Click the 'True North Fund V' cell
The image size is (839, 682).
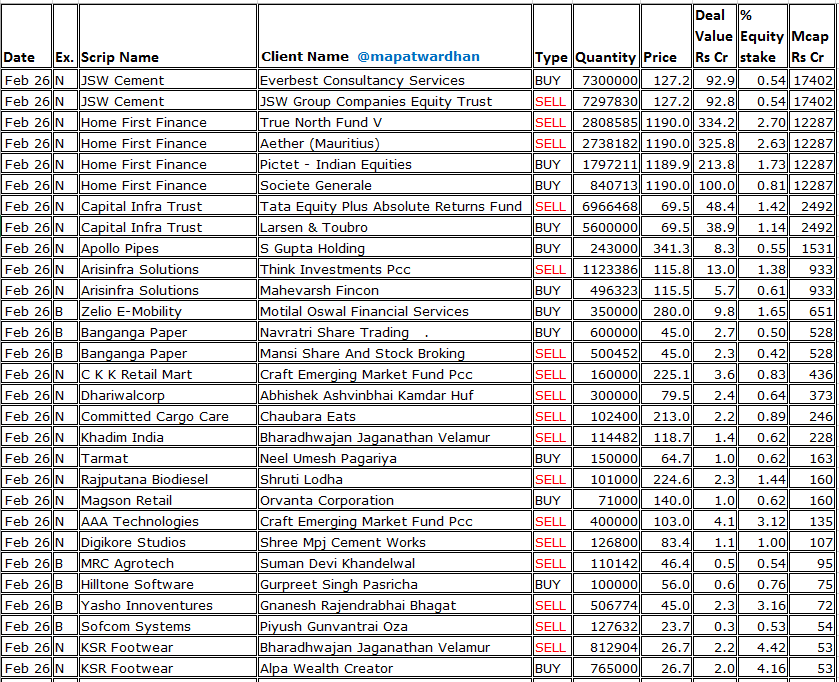coord(395,122)
